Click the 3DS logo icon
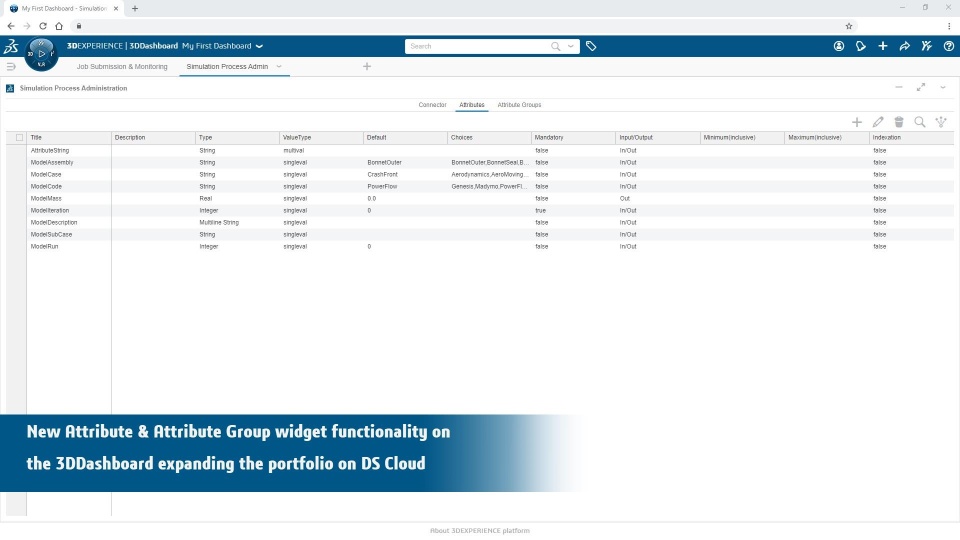 11,46
